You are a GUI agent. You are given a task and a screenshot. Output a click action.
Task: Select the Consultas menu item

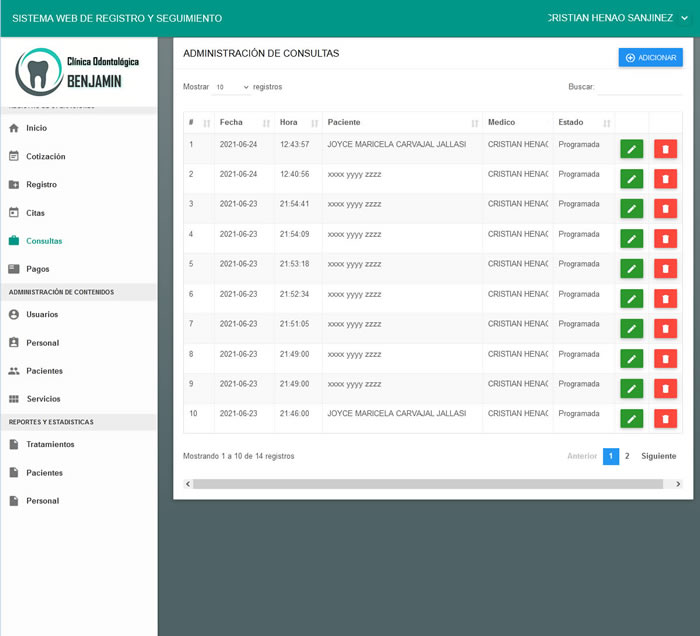(44, 241)
